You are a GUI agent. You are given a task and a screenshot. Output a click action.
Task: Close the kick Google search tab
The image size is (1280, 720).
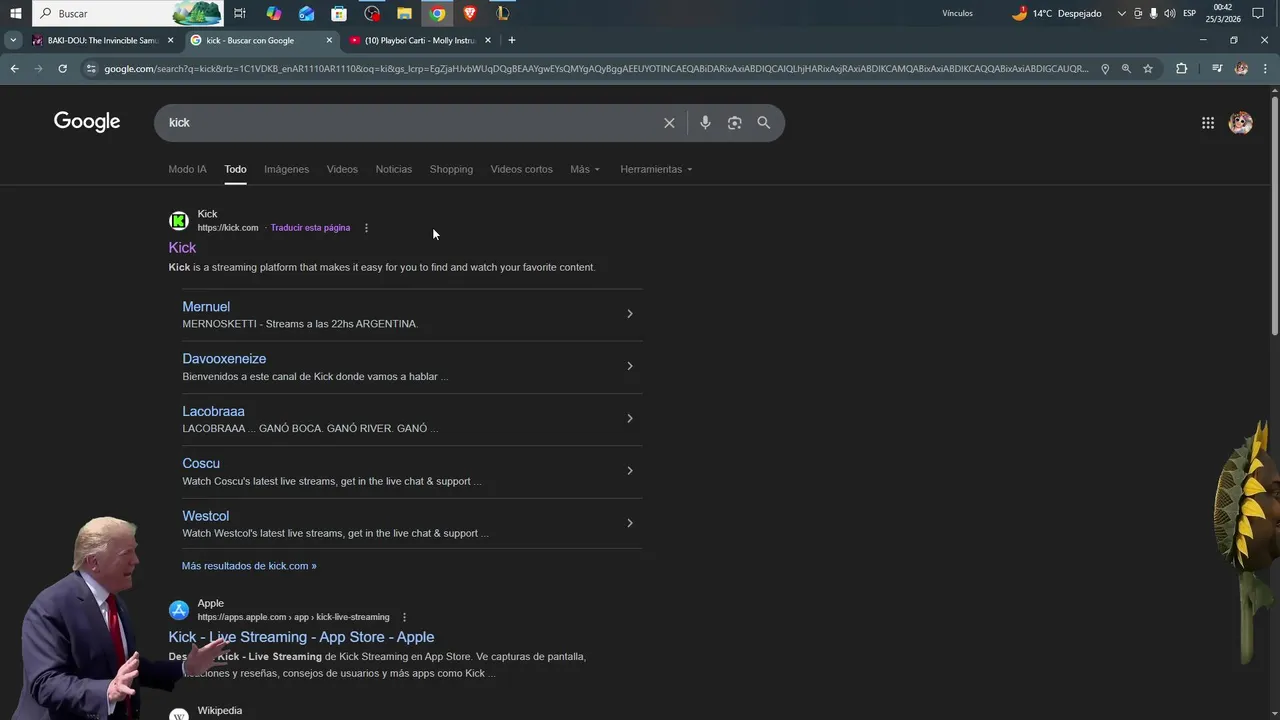coord(329,40)
